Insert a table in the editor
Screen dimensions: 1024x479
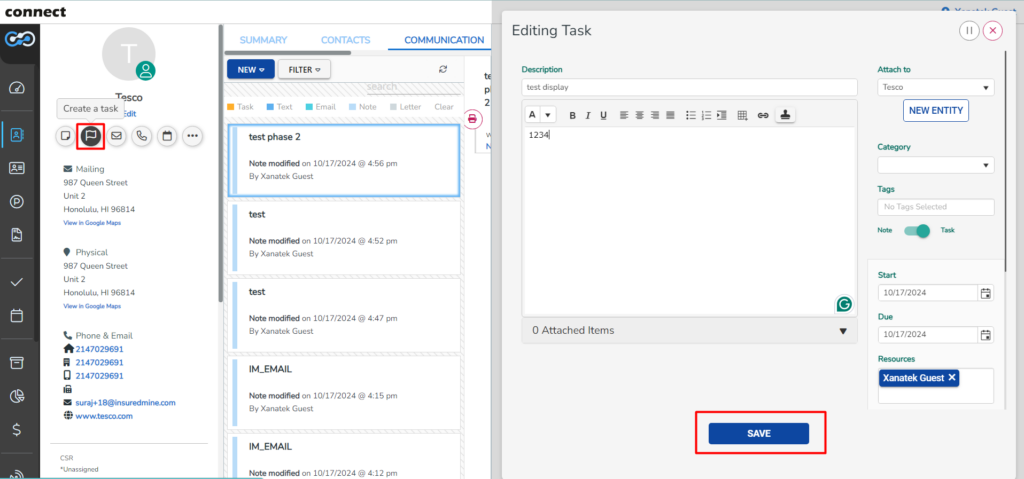point(742,116)
